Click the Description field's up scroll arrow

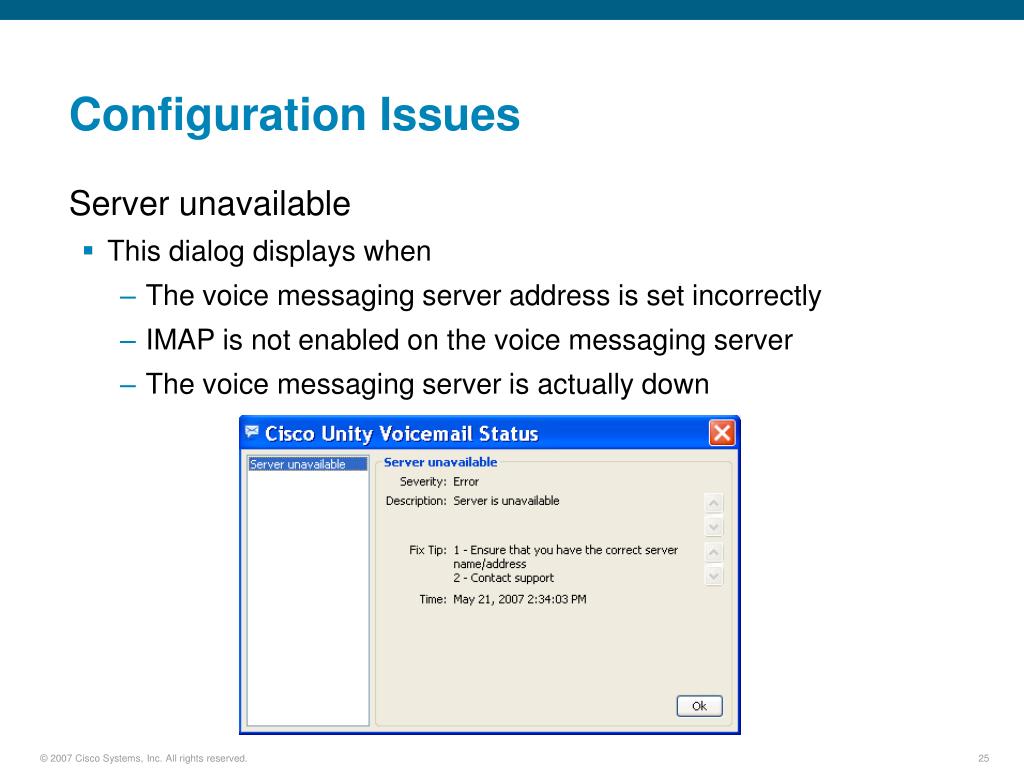pyautogui.click(x=714, y=504)
